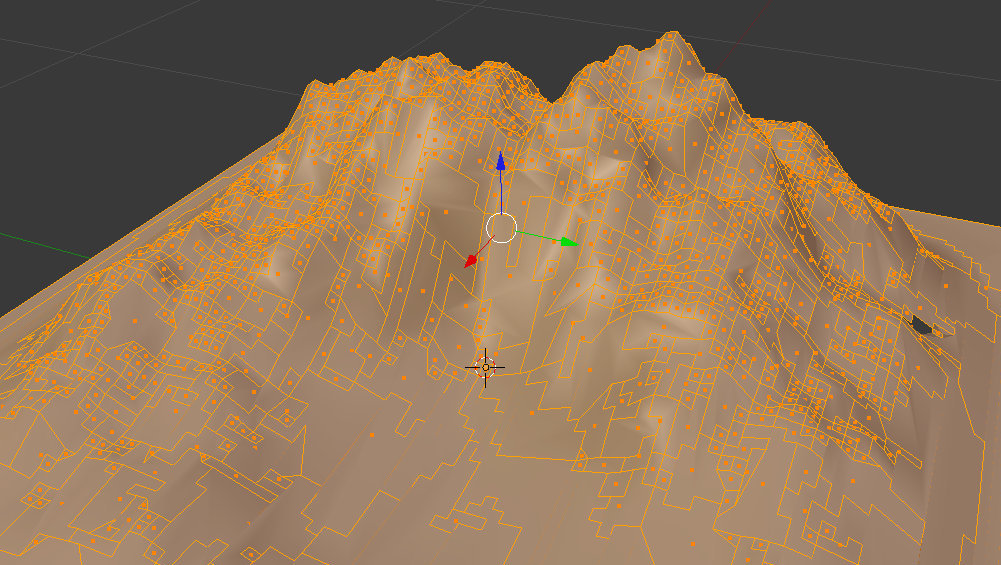Image resolution: width=1001 pixels, height=565 pixels.
Task: Click the red X-axis gizmo shaft line
Action: tap(486, 245)
